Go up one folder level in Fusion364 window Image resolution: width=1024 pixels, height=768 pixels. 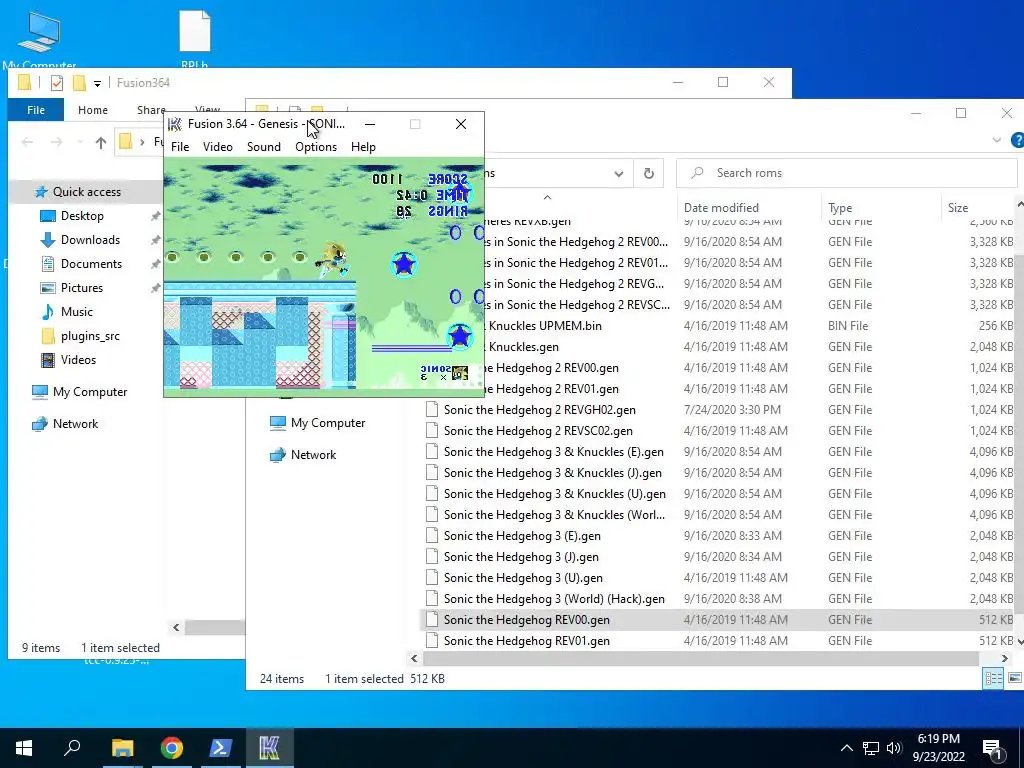(x=101, y=142)
